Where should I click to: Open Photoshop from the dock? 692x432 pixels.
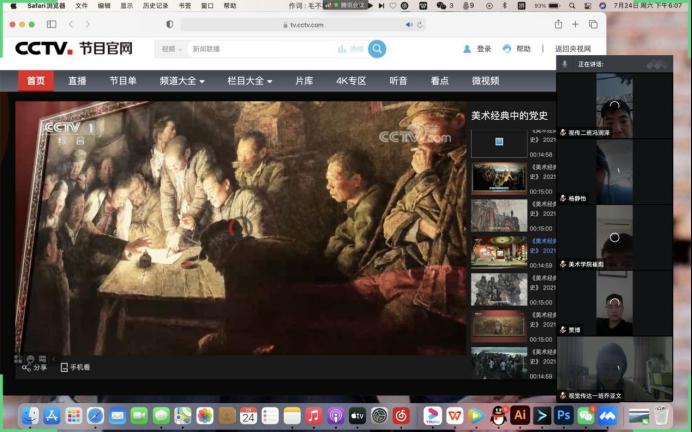pos(564,415)
